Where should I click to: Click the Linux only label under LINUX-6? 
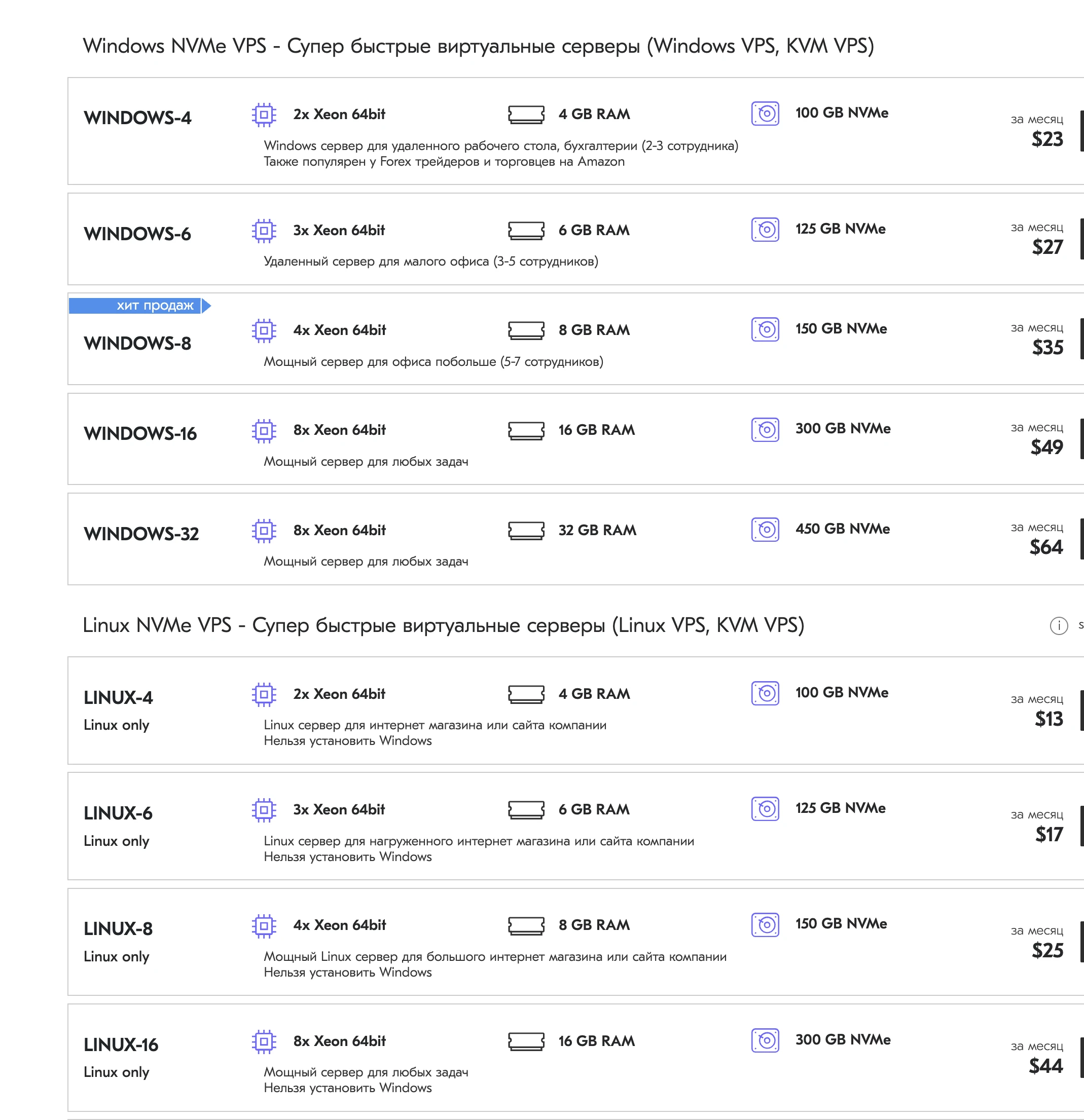[116, 841]
